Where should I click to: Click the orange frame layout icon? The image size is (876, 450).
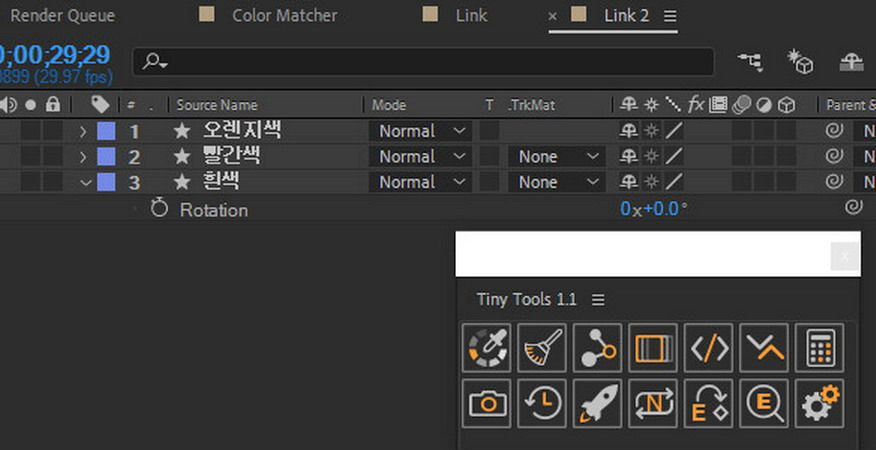653,348
